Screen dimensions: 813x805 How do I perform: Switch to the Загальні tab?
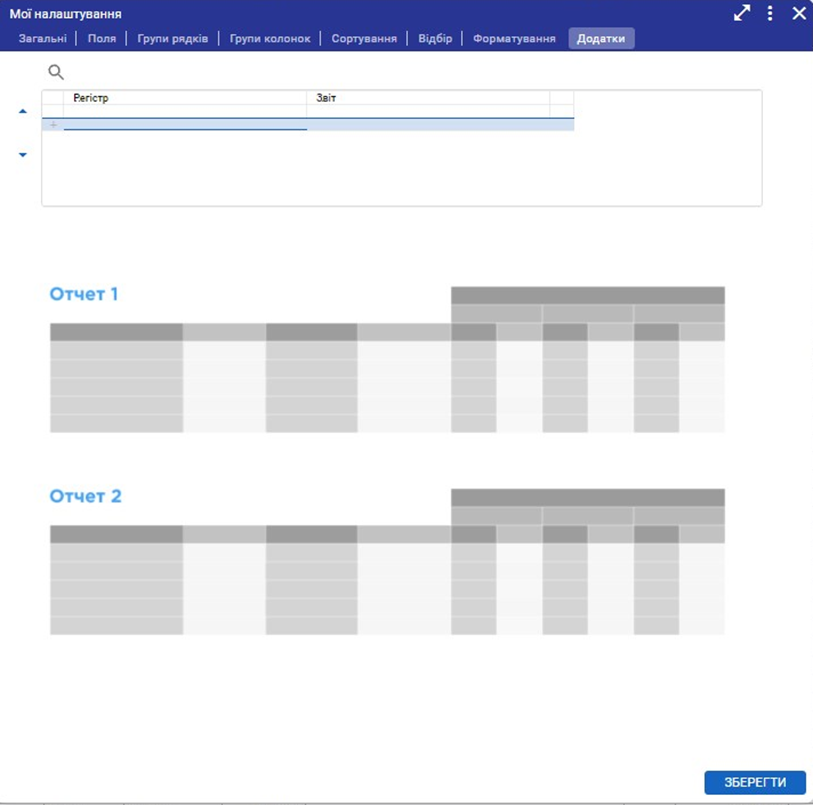(x=43, y=39)
